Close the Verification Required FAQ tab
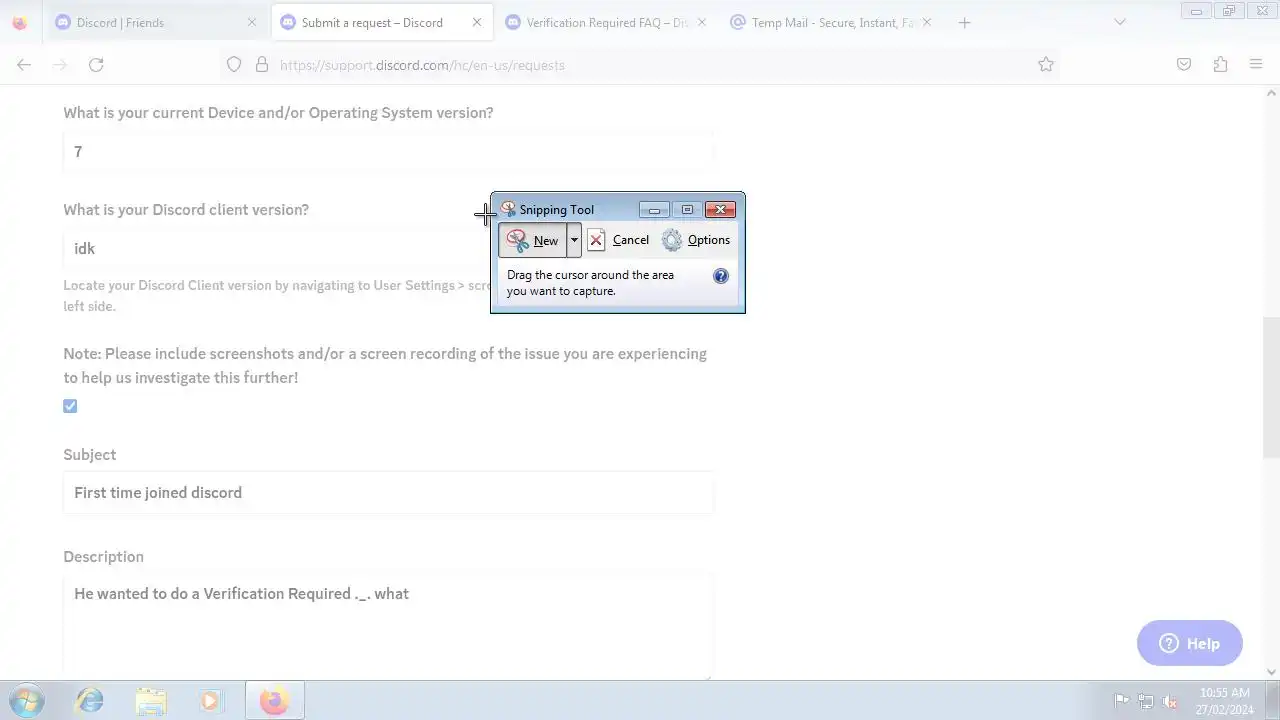 coord(701,22)
